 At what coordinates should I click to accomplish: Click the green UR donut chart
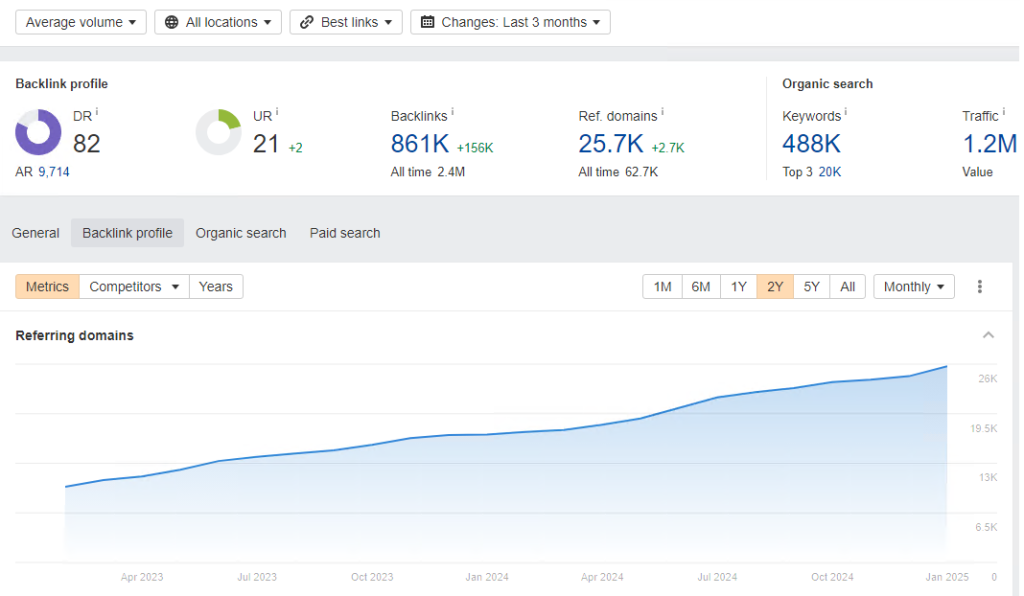click(x=218, y=133)
